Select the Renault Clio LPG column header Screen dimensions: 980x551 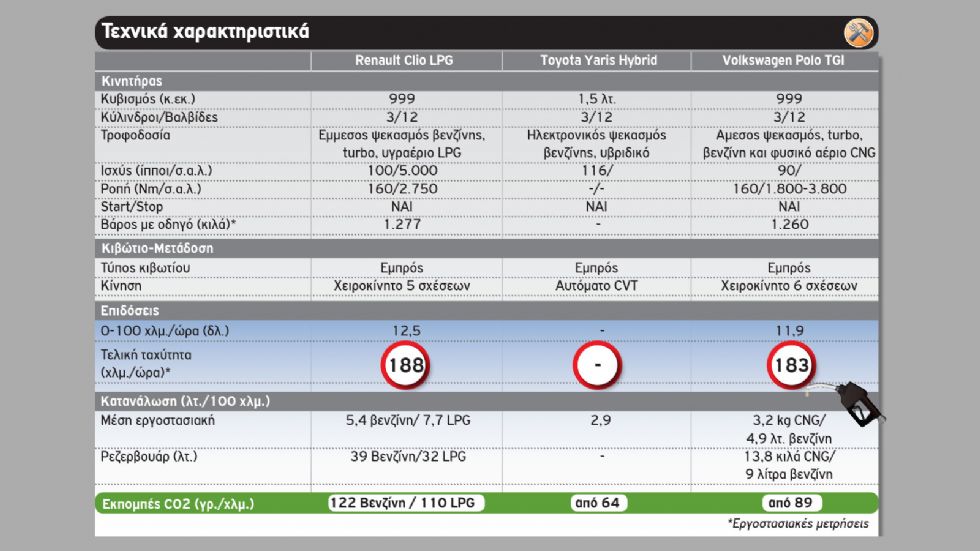pos(404,61)
